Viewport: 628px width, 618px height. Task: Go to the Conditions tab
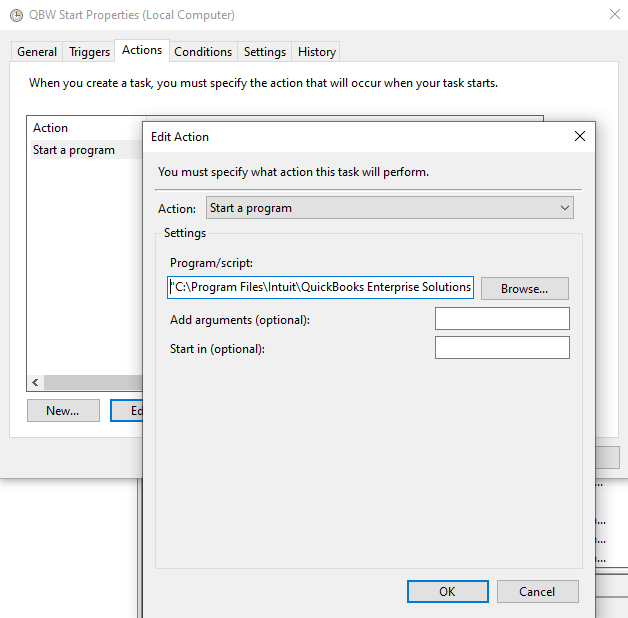(x=203, y=52)
